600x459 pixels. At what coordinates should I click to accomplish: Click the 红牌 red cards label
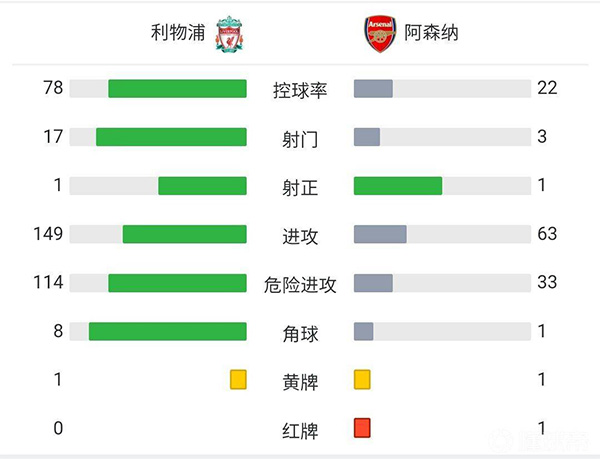300,431
